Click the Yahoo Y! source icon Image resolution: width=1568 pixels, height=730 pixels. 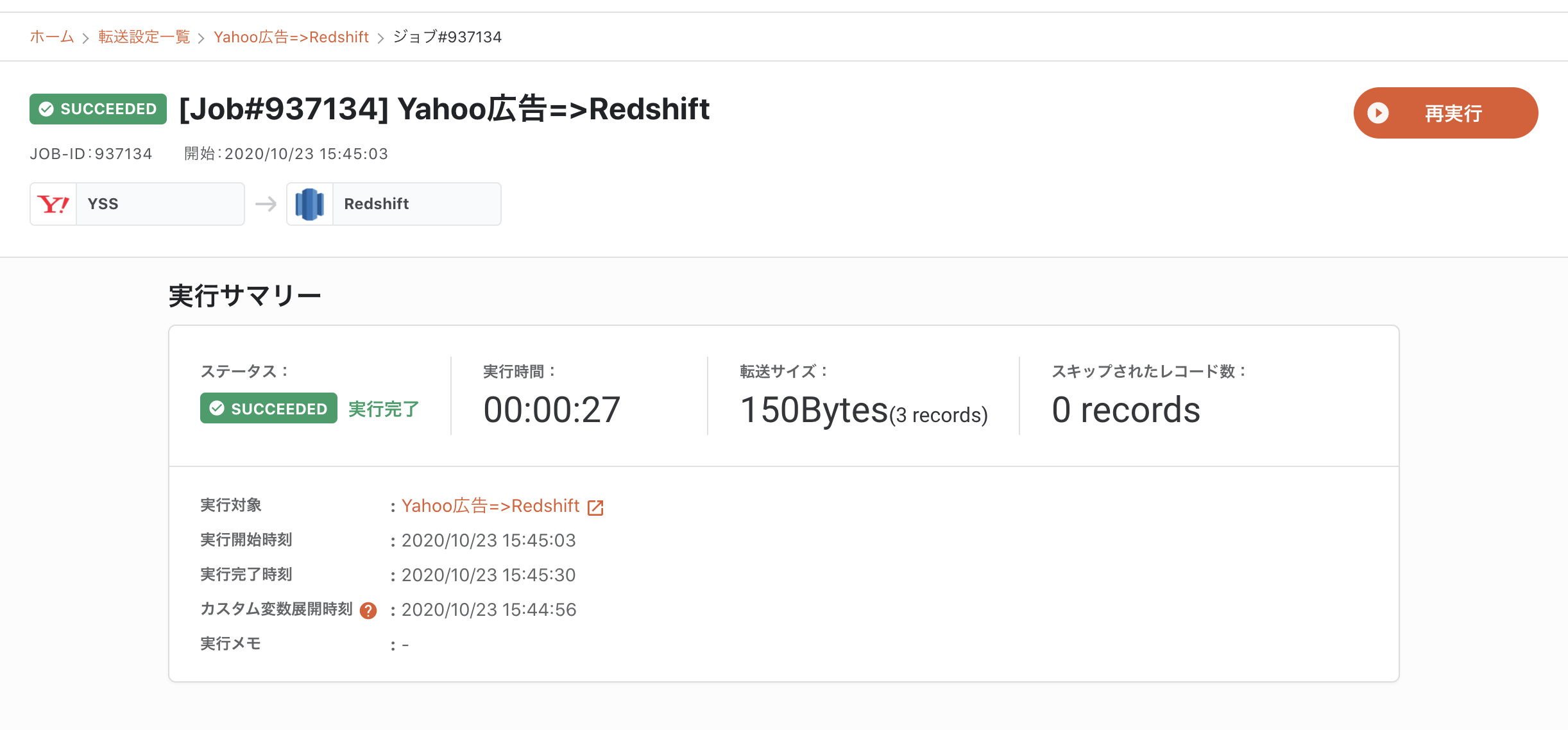53,204
